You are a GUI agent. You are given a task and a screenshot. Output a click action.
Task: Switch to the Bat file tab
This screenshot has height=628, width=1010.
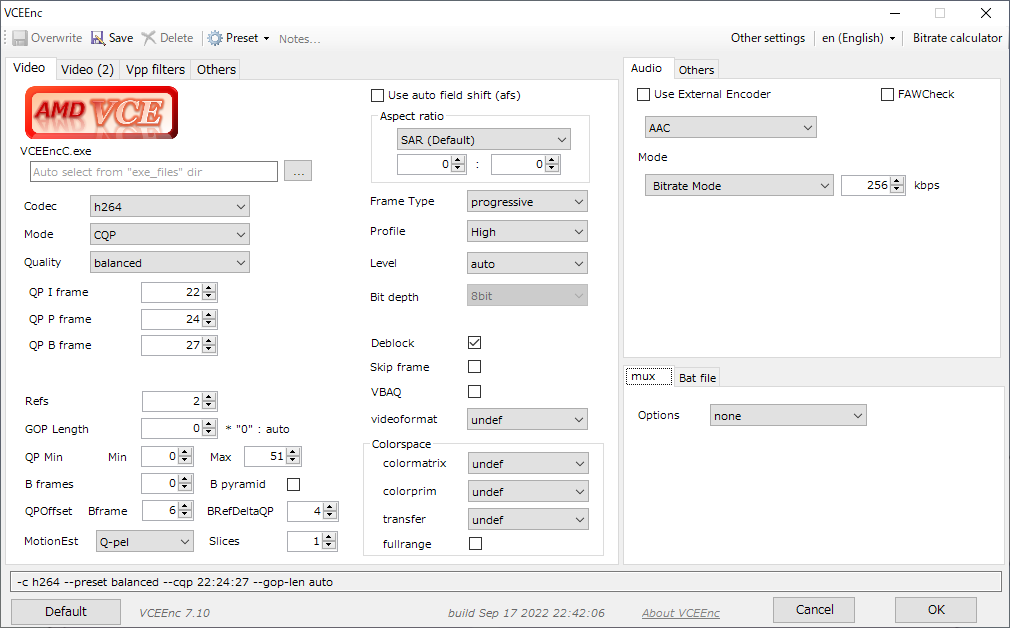click(698, 378)
